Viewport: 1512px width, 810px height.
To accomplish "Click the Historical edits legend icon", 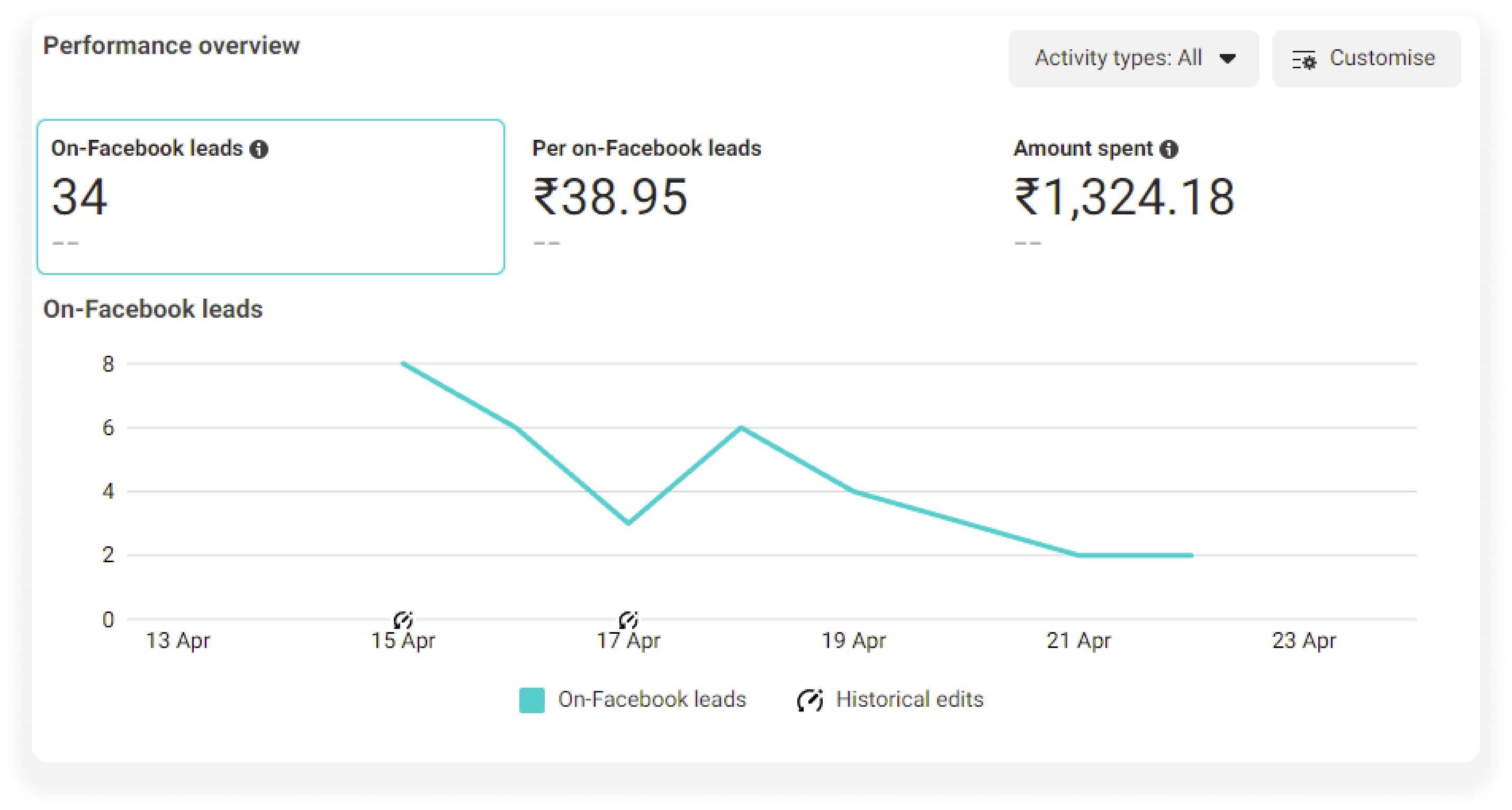I will pos(810,700).
